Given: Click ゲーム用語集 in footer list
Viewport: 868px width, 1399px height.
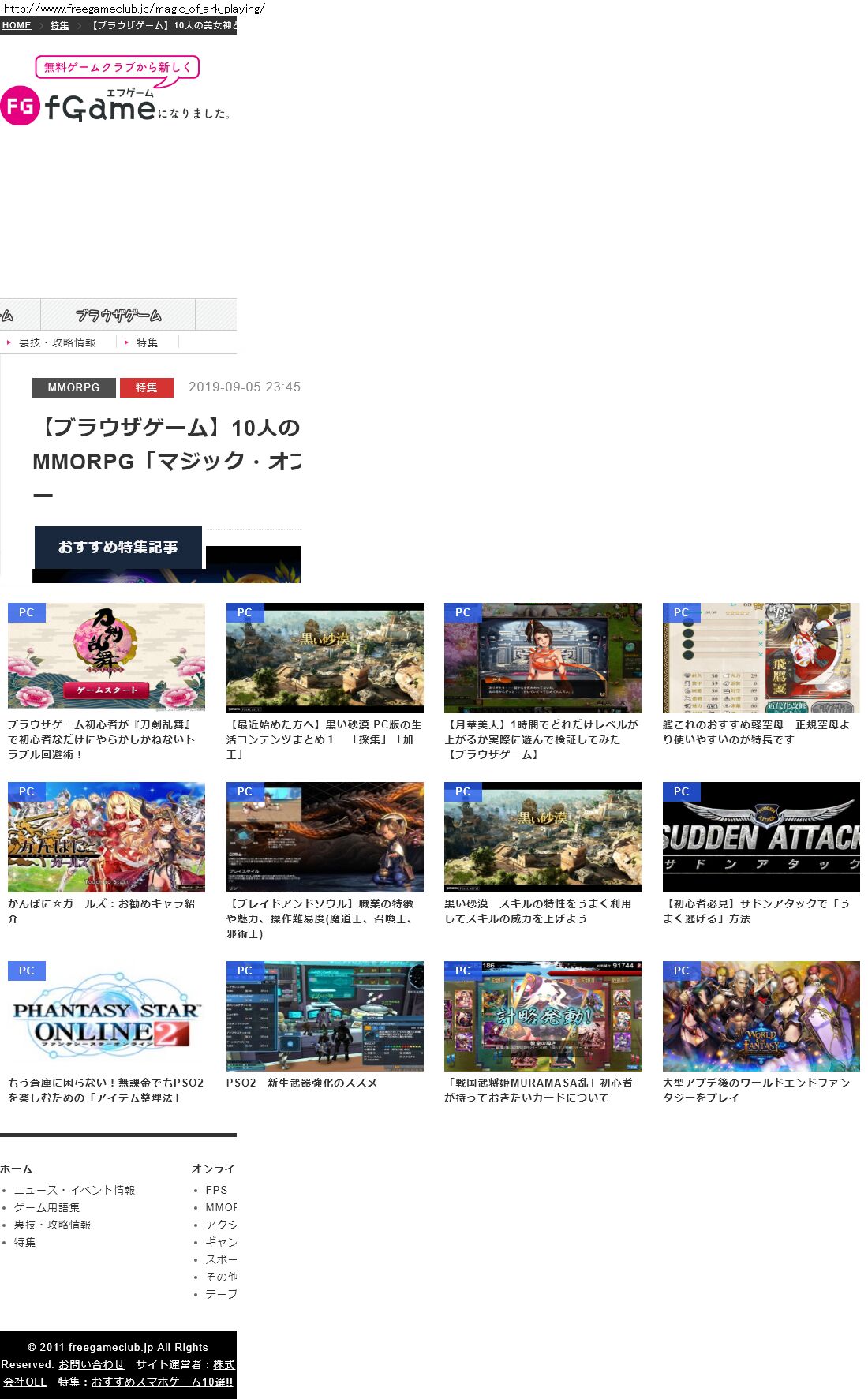Looking at the screenshot, I should (47, 1207).
